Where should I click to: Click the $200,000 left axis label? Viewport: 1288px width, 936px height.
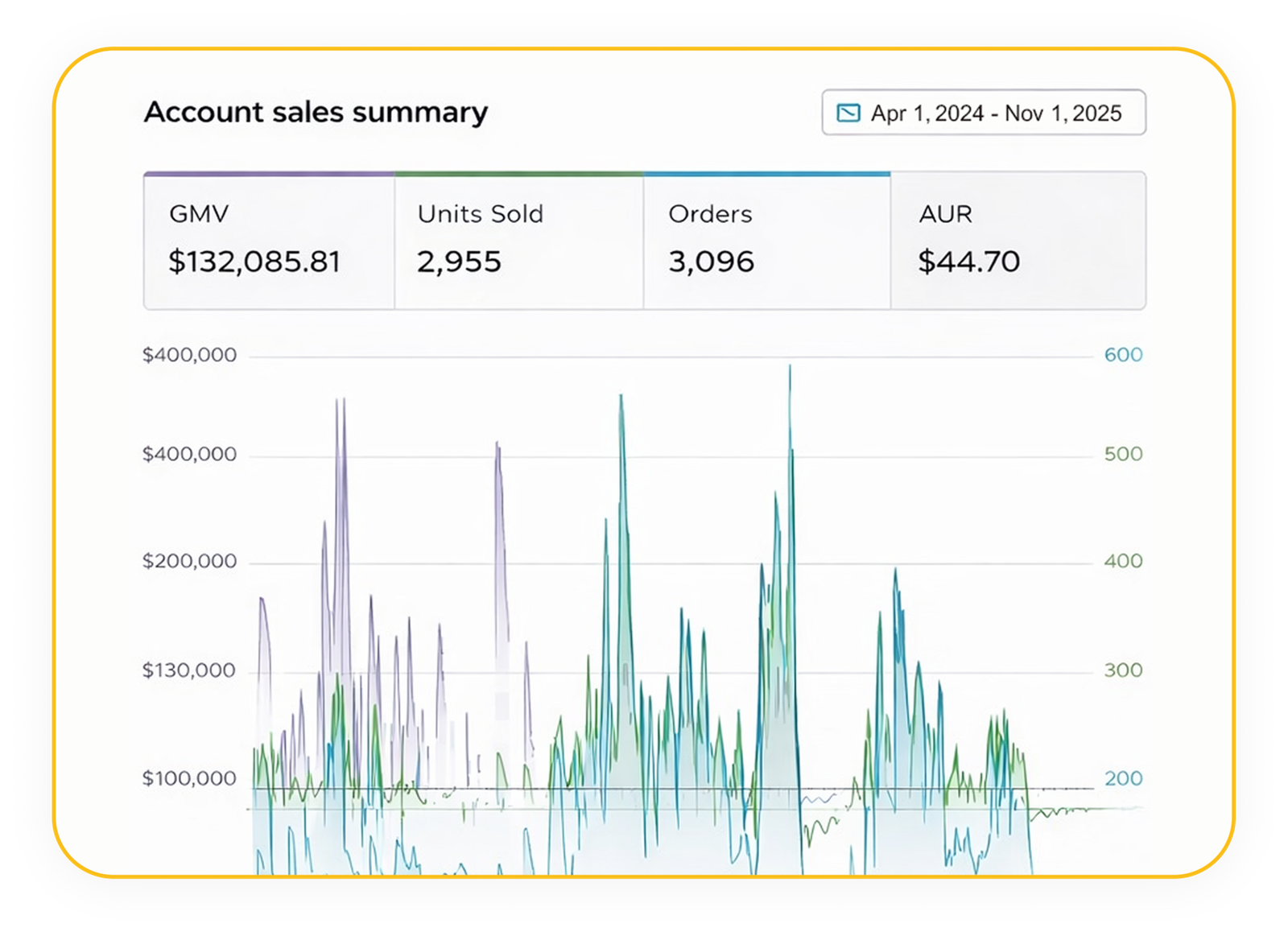189,561
